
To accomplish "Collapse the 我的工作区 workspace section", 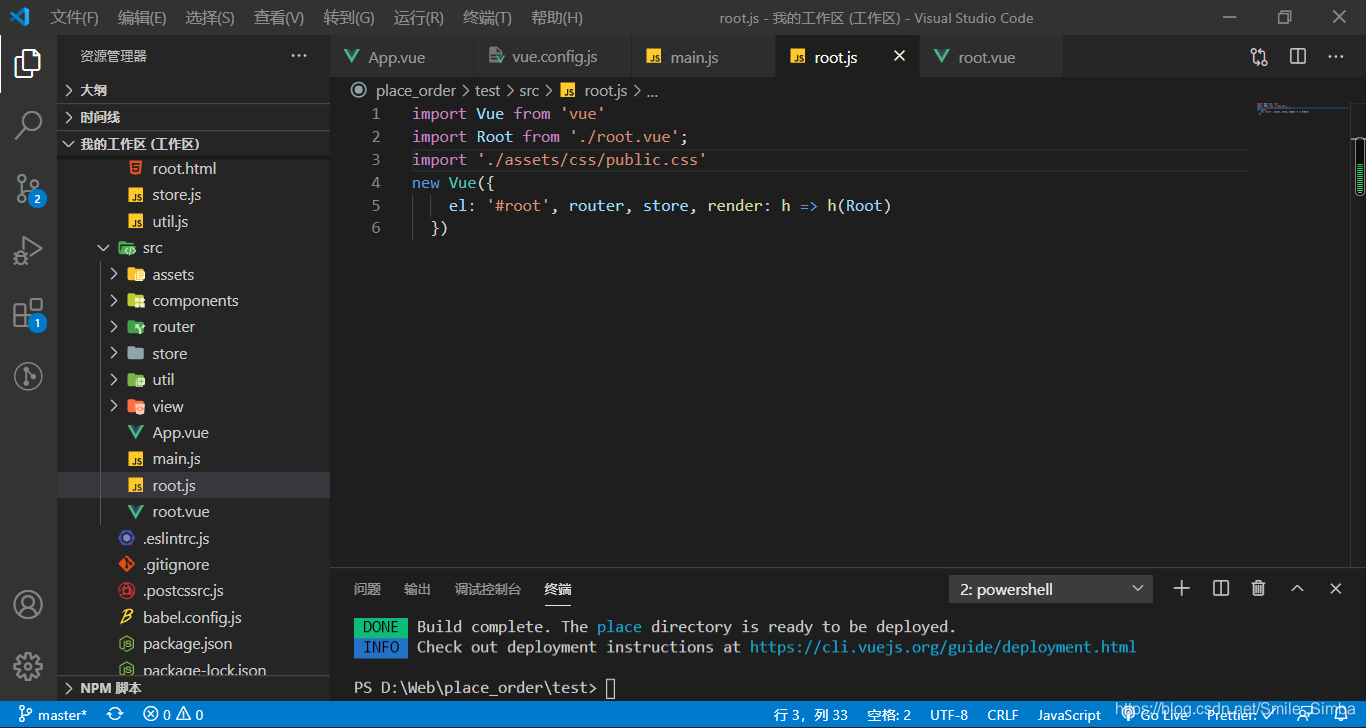I will 193,144.
